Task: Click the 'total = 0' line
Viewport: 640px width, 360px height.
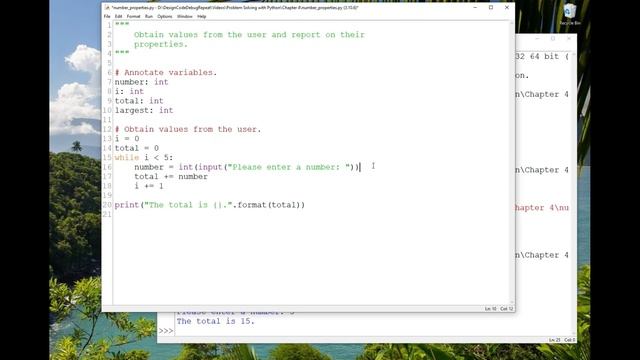Action: (x=137, y=148)
